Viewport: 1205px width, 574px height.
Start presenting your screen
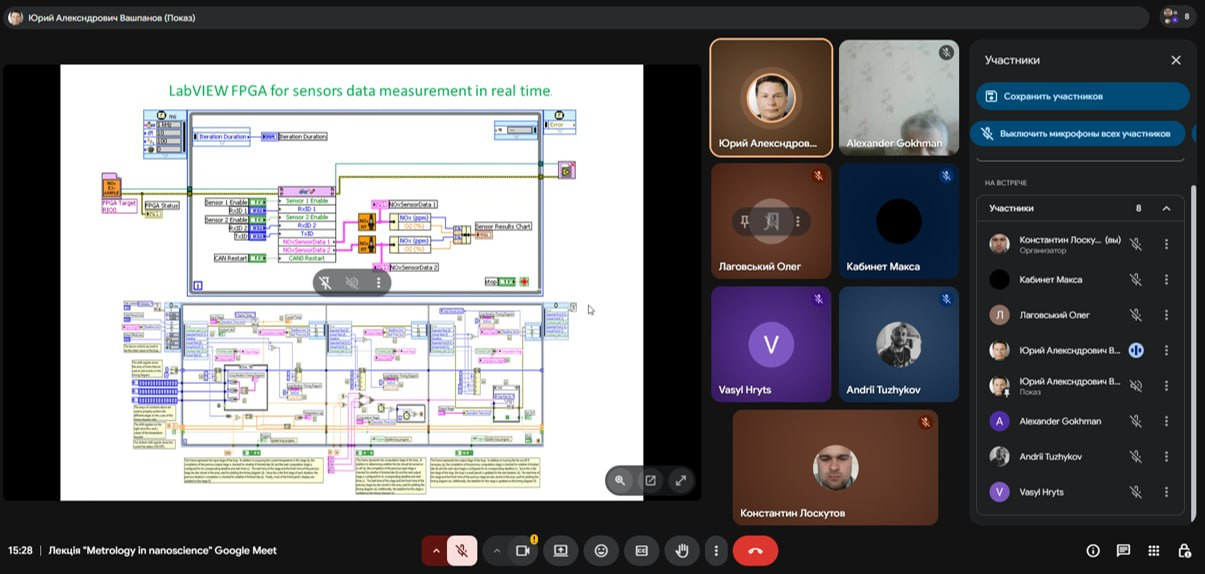(561, 550)
